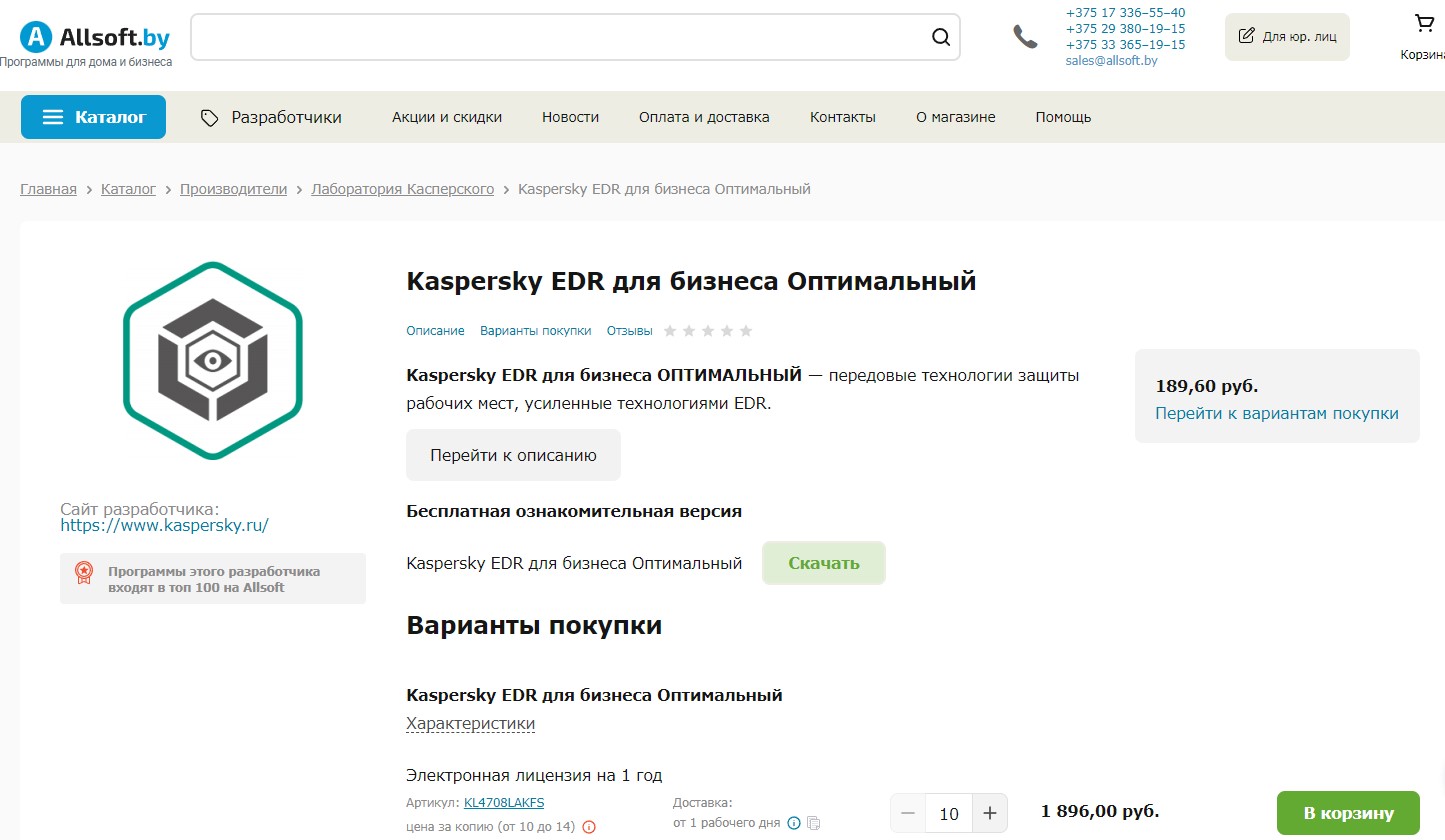Open О магазине menu item

click(x=956, y=117)
